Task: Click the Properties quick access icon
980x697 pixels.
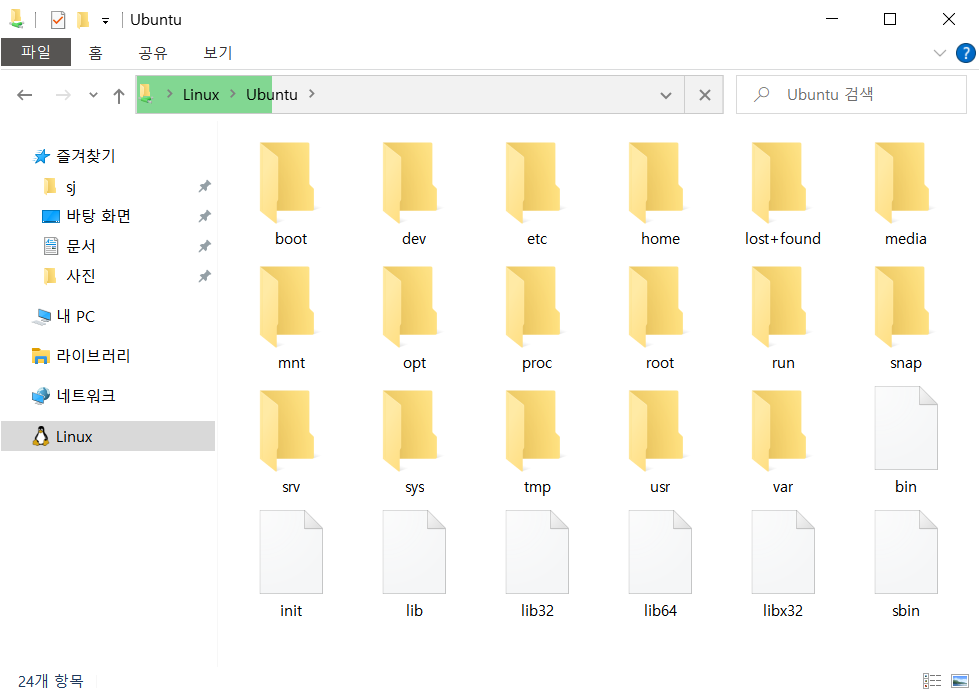Action: (x=58, y=20)
